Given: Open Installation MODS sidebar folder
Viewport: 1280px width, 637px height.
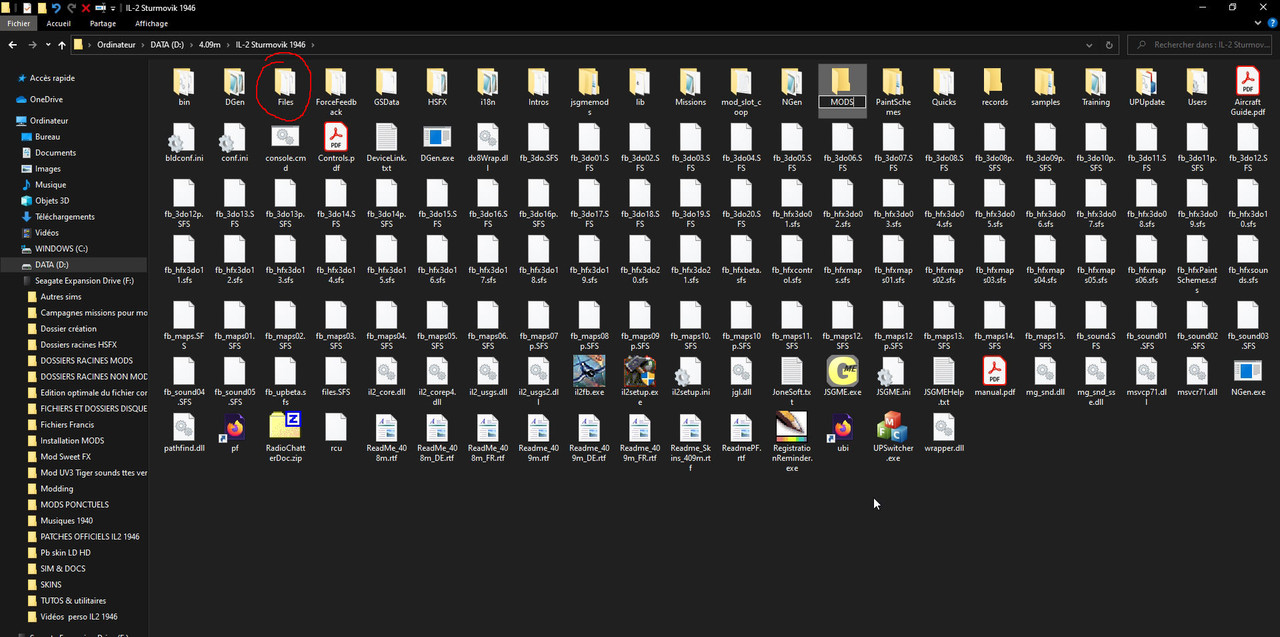Looking at the screenshot, I should click(72, 440).
